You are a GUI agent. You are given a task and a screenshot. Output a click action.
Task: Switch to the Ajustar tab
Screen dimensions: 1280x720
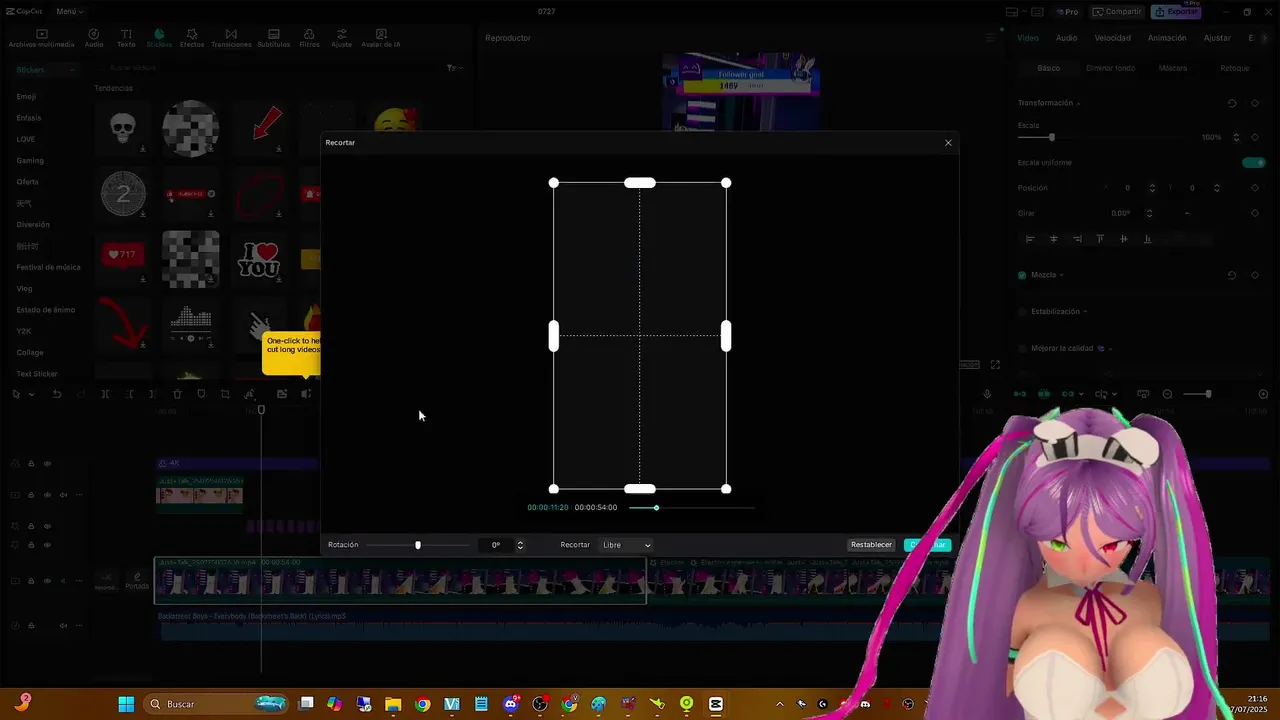pyautogui.click(x=1217, y=38)
